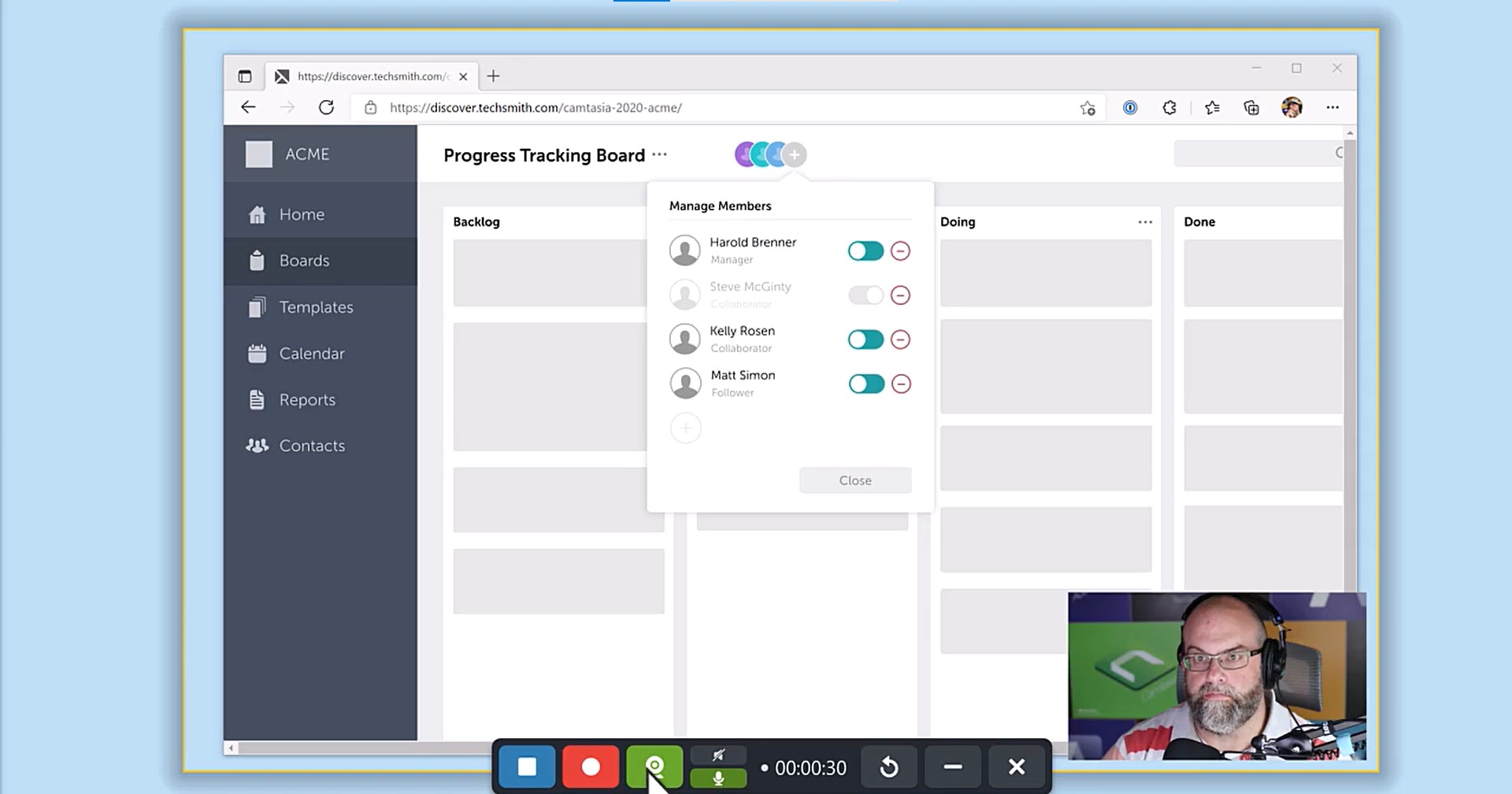Click the Backlog column title
The width and height of the screenshot is (1512, 794).
pyautogui.click(x=476, y=222)
